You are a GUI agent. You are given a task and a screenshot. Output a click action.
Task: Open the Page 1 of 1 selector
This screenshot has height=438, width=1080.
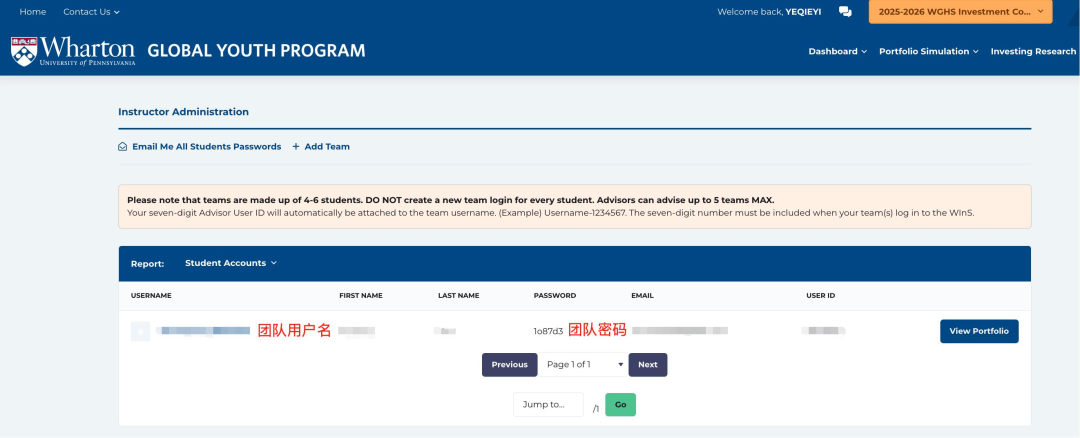pyautogui.click(x=583, y=364)
